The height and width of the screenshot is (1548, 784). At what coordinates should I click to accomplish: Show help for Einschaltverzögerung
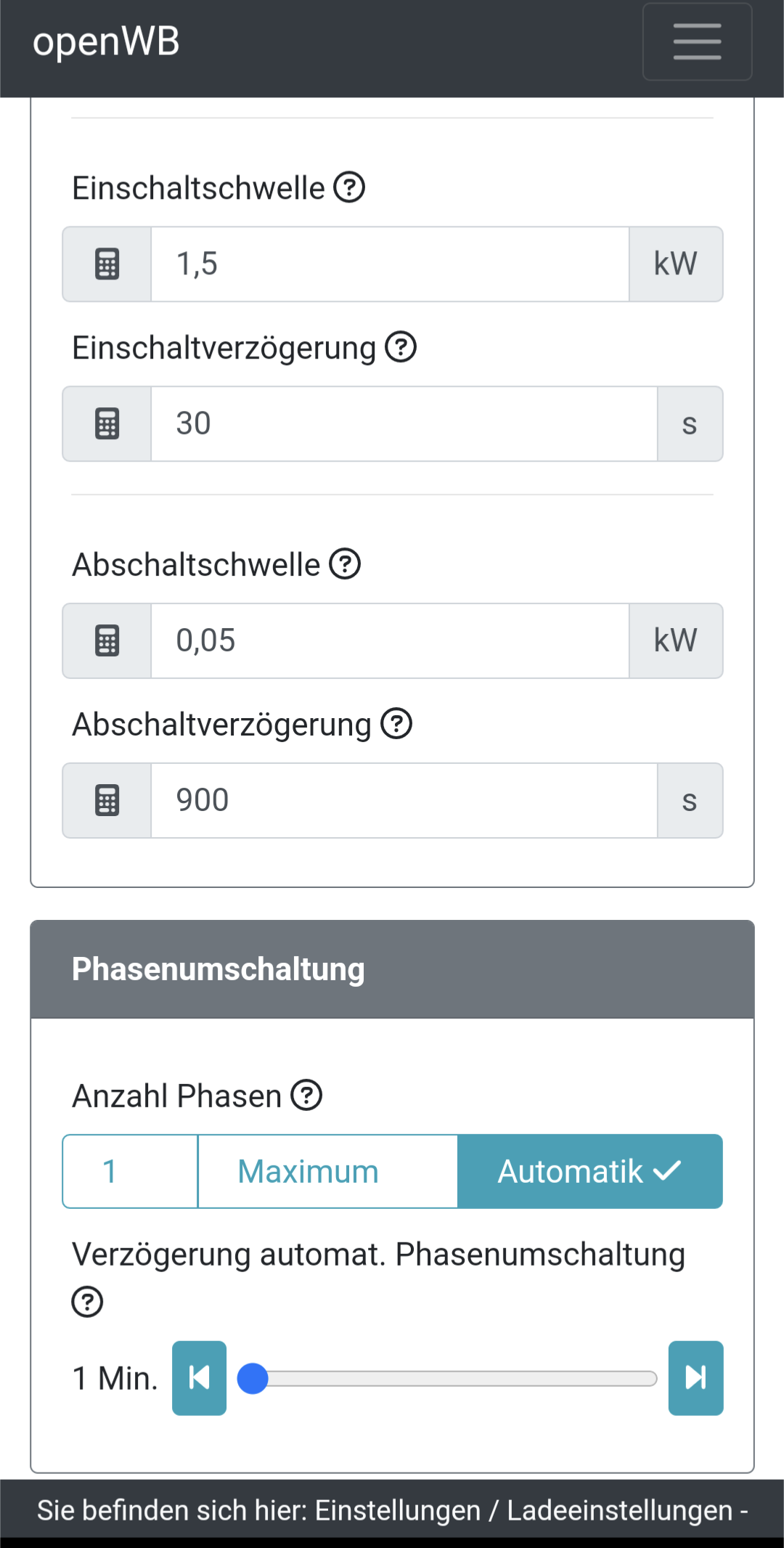(401, 347)
